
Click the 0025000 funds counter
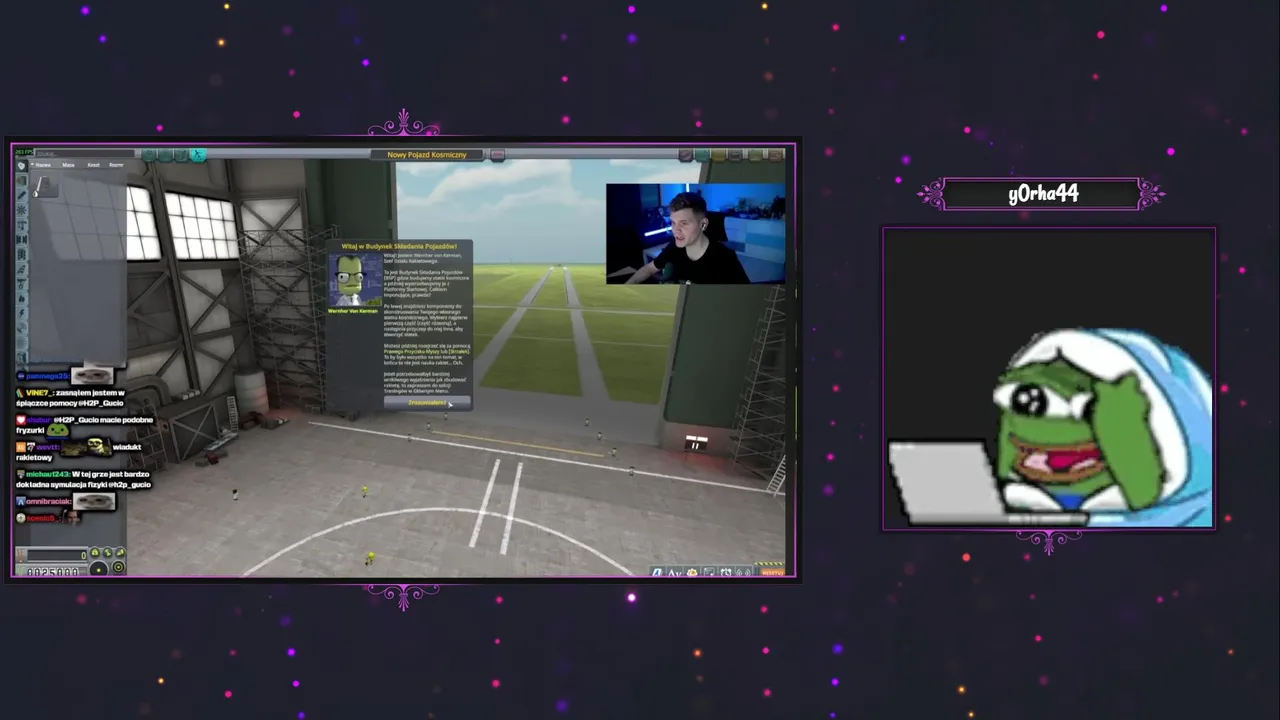52,572
